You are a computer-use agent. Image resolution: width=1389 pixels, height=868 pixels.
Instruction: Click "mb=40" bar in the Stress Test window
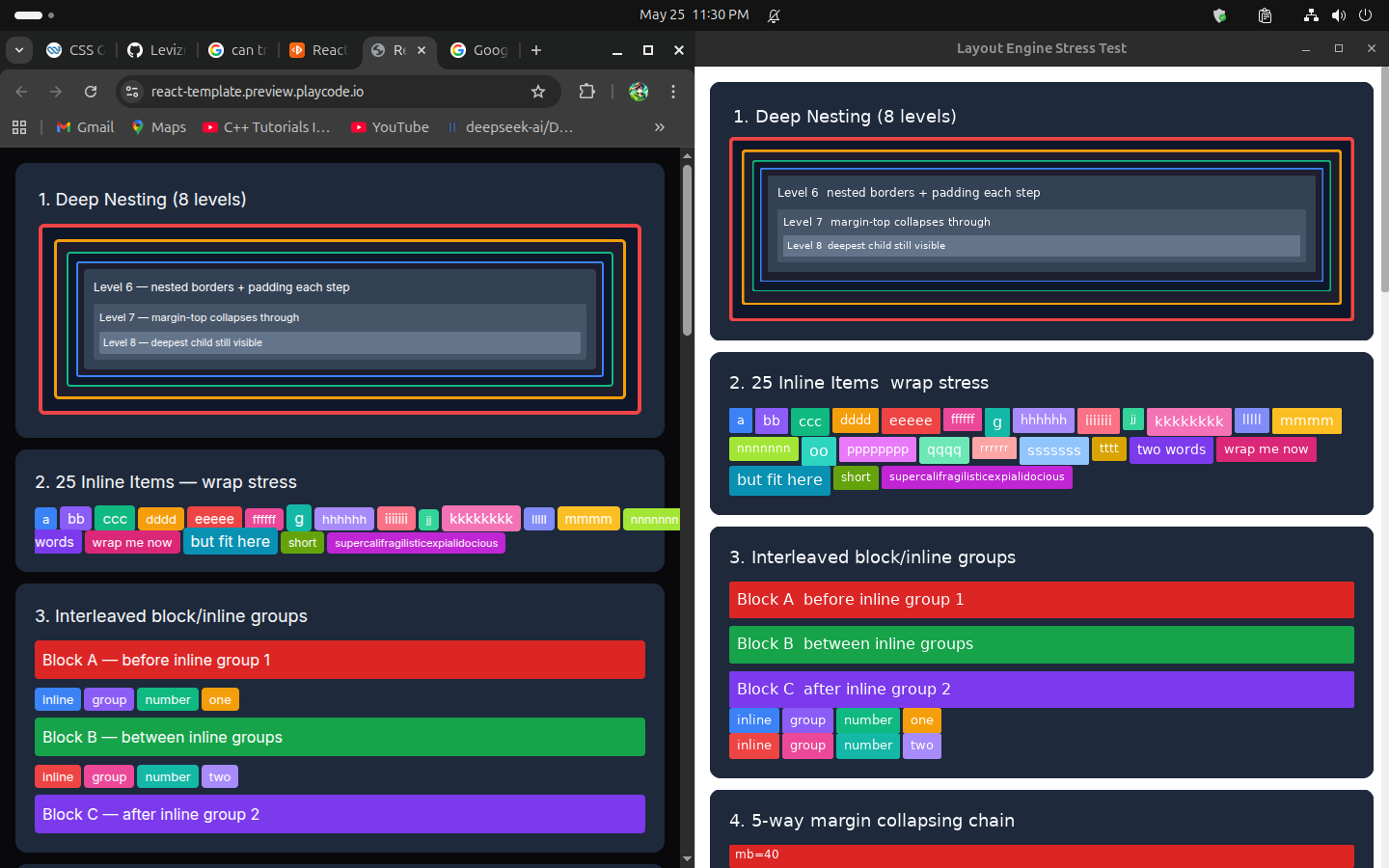(1042, 855)
